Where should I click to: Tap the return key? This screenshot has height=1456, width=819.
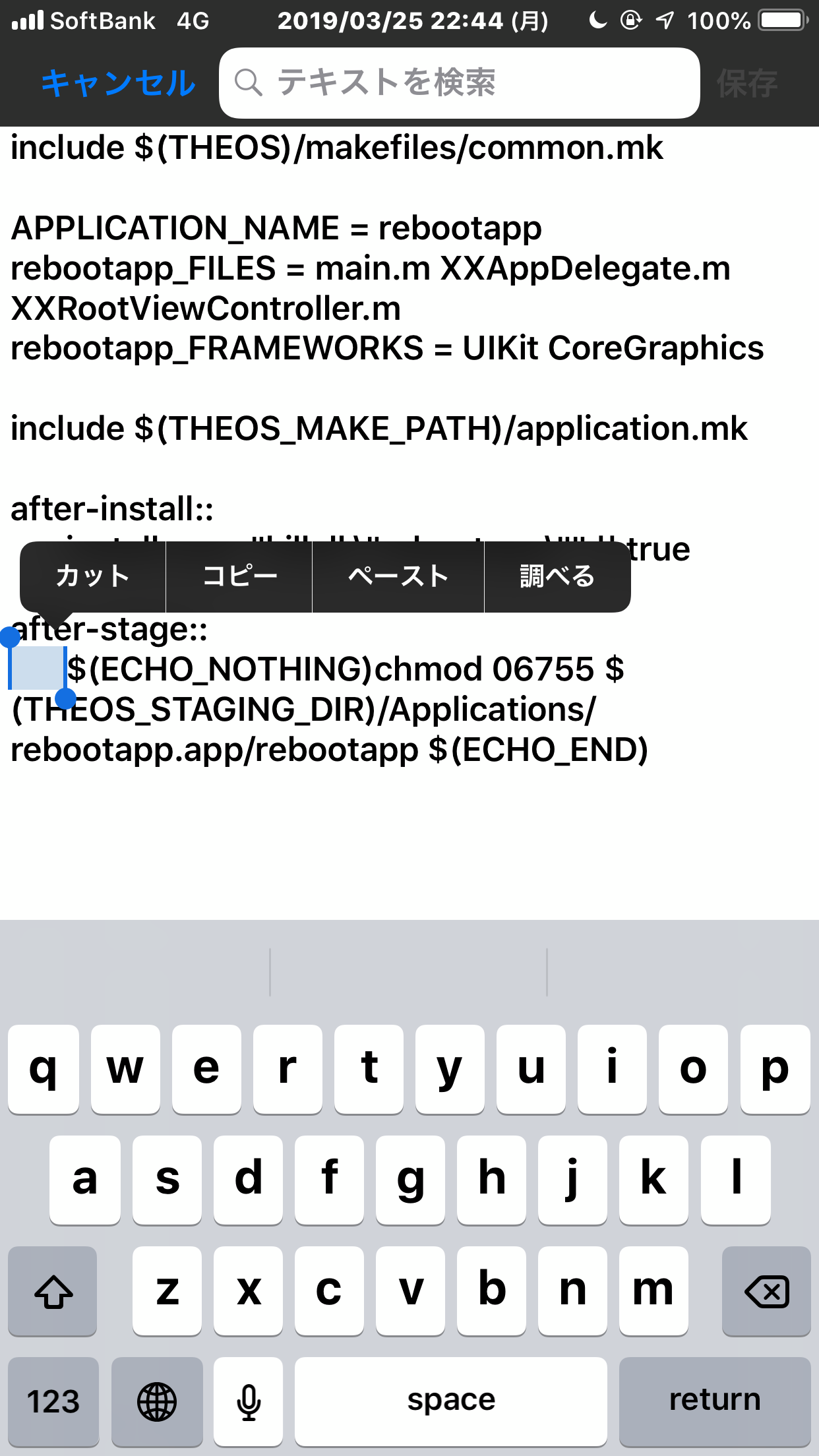tap(715, 1401)
